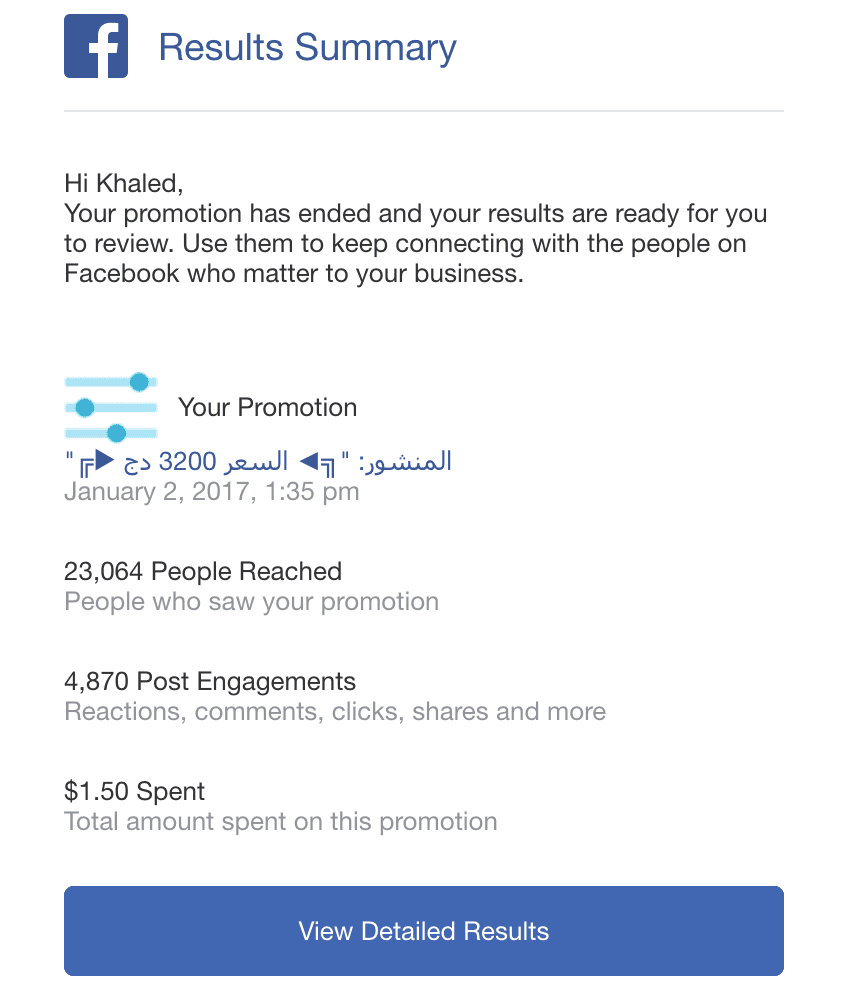The width and height of the screenshot is (850, 998).
Task: Click "Total amount spent on this promotion" text
Action: tap(280, 821)
